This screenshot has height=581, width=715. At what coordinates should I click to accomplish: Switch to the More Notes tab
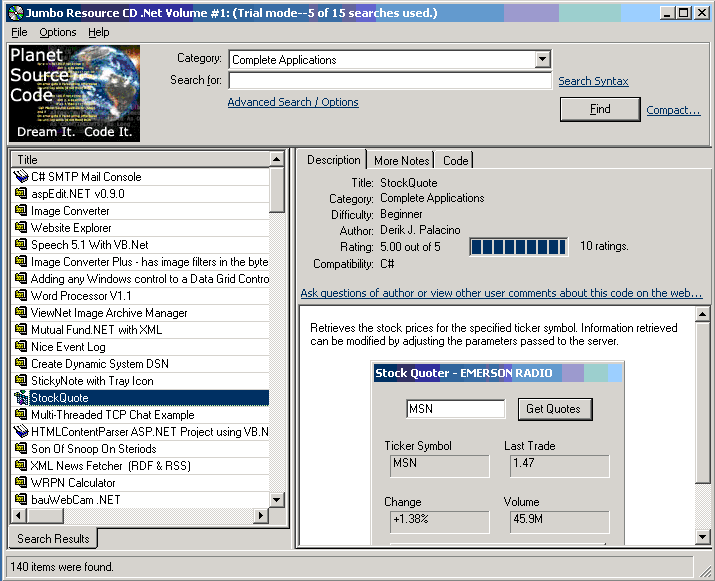click(x=401, y=161)
